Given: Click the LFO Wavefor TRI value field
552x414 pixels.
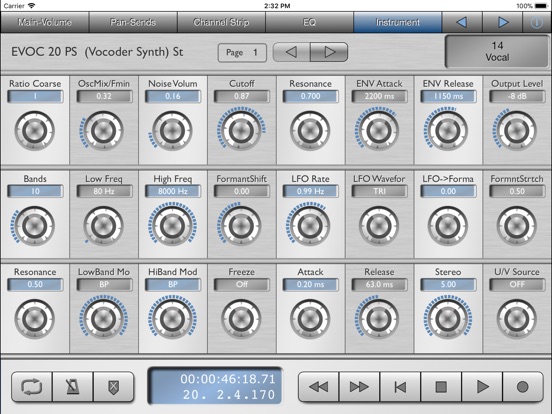Looking at the screenshot, I should tap(379, 191).
